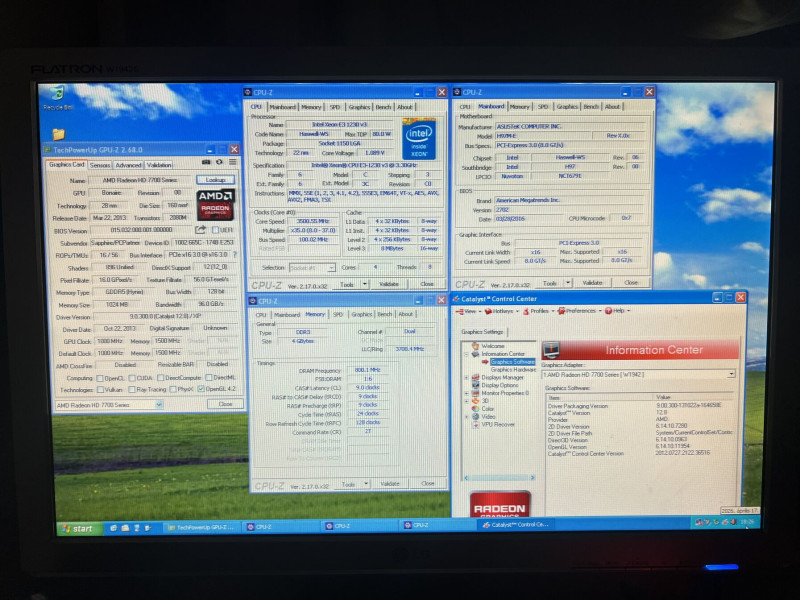Toggle the DirectML checkbox in GPU-Z
The width and height of the screenshot is (800, 600).
click(209, 378)
